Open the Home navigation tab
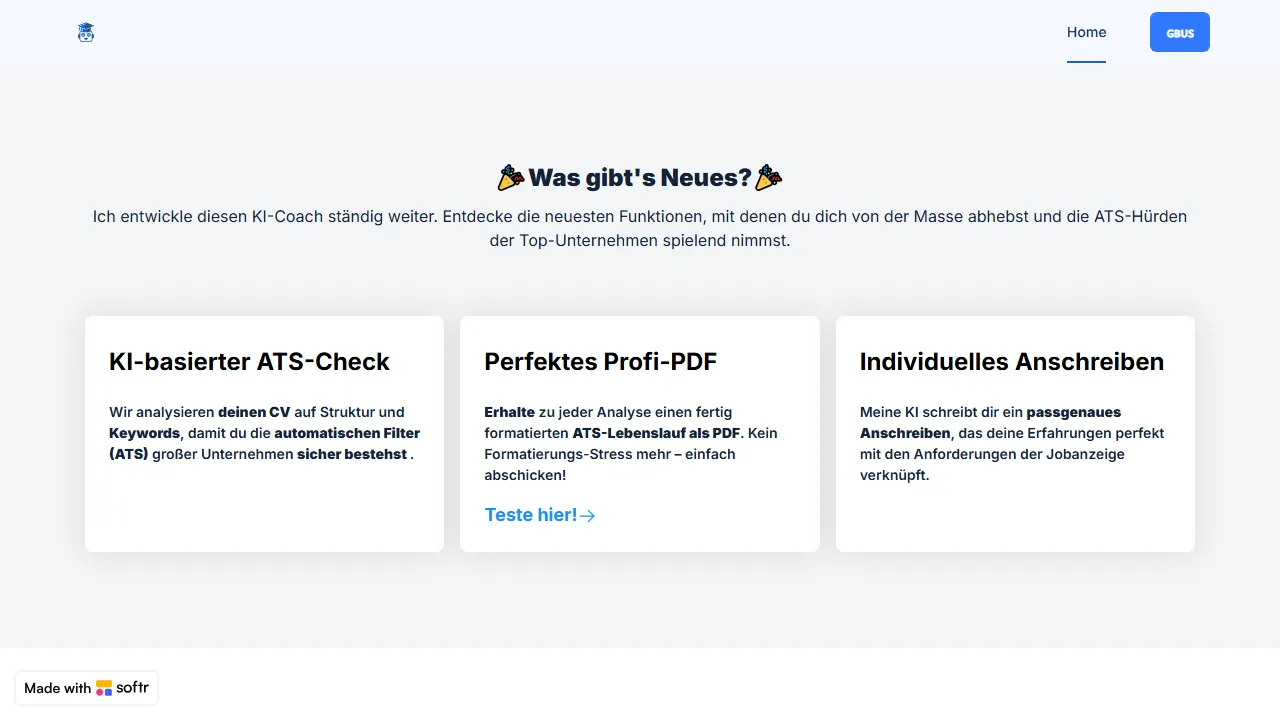Screen dimensions: 1280x720 coord(1086,32)
